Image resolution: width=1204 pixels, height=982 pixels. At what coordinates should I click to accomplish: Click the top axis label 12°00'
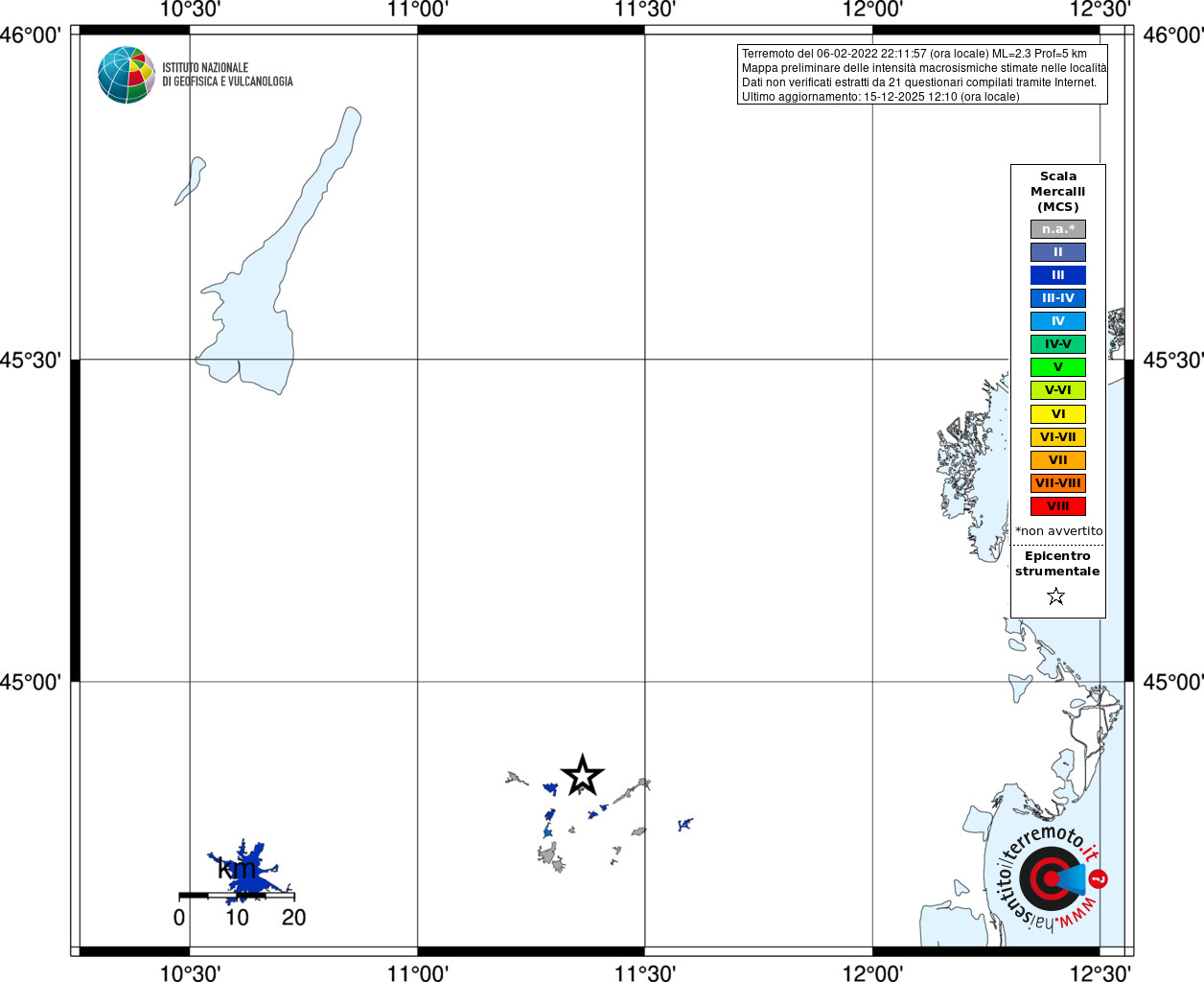tap(872, 10)
